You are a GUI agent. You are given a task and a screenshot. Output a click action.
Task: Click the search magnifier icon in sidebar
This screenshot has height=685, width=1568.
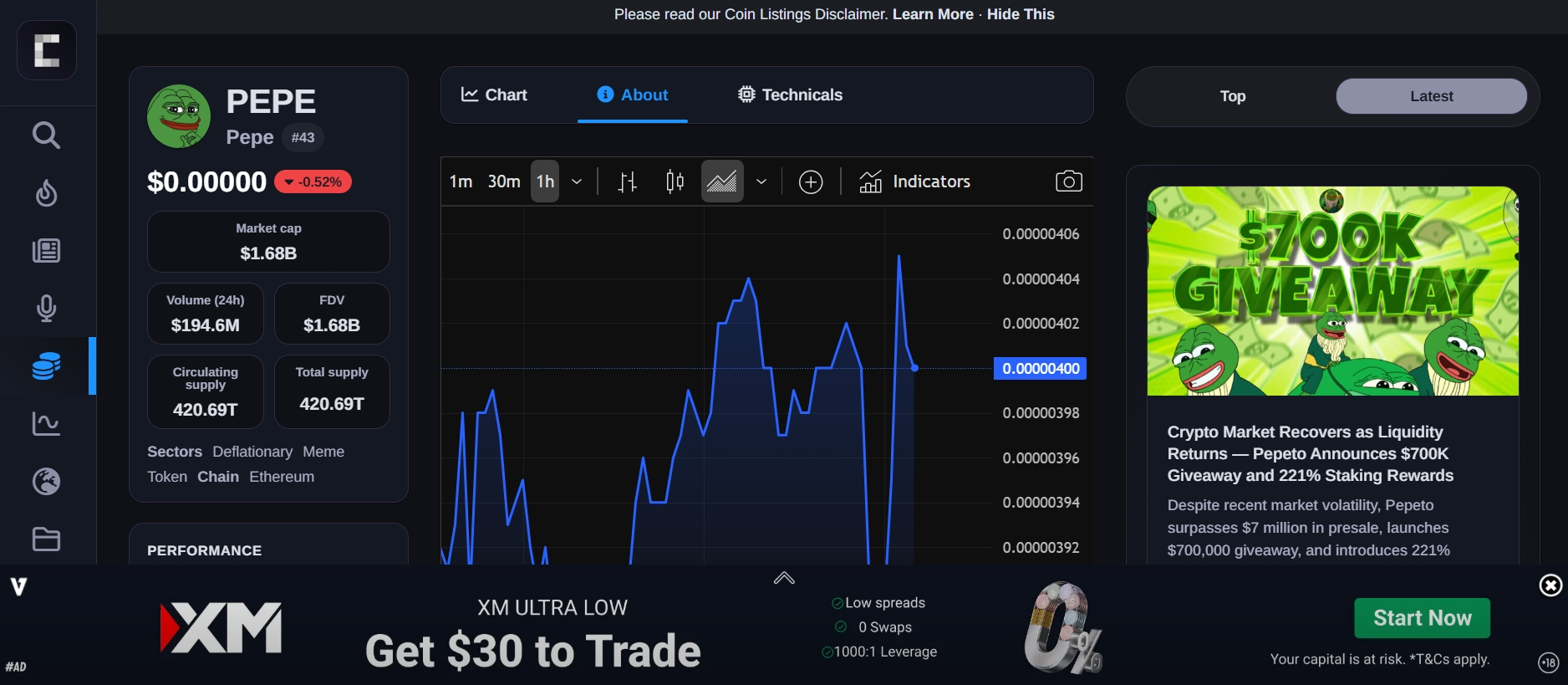click(46, 135)
